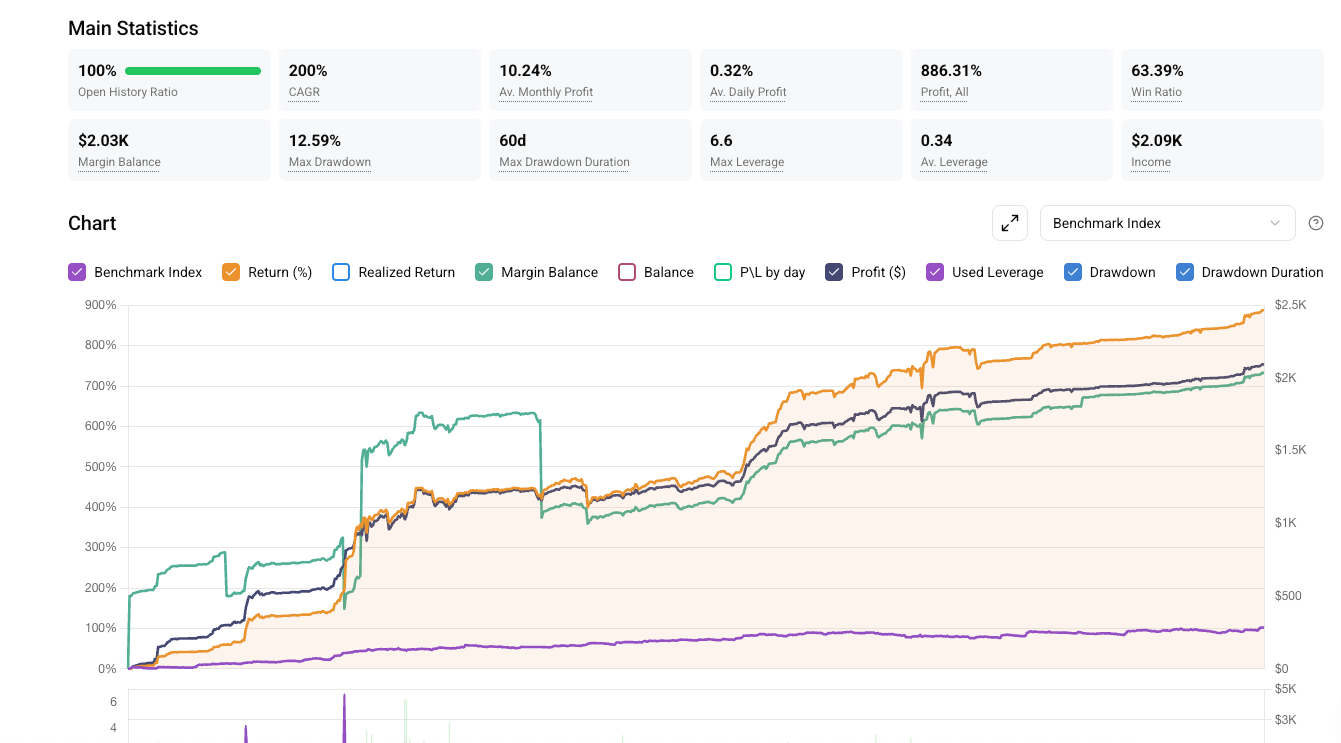Screen dimensions: 1341x743
Task: Show the Balance series on chart
Action: [x=627, y=272]
